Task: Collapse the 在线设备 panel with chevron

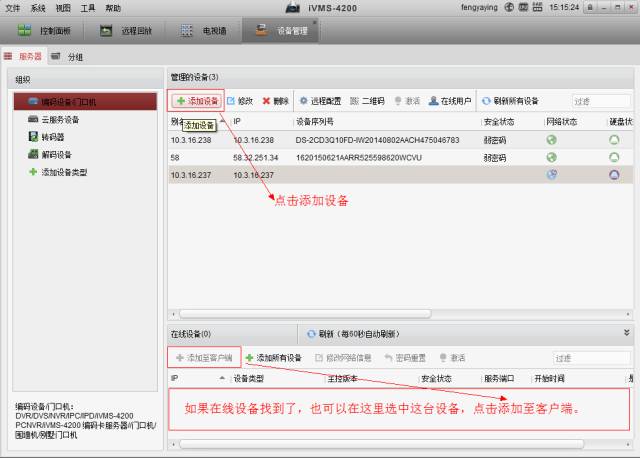Action: 627,332
